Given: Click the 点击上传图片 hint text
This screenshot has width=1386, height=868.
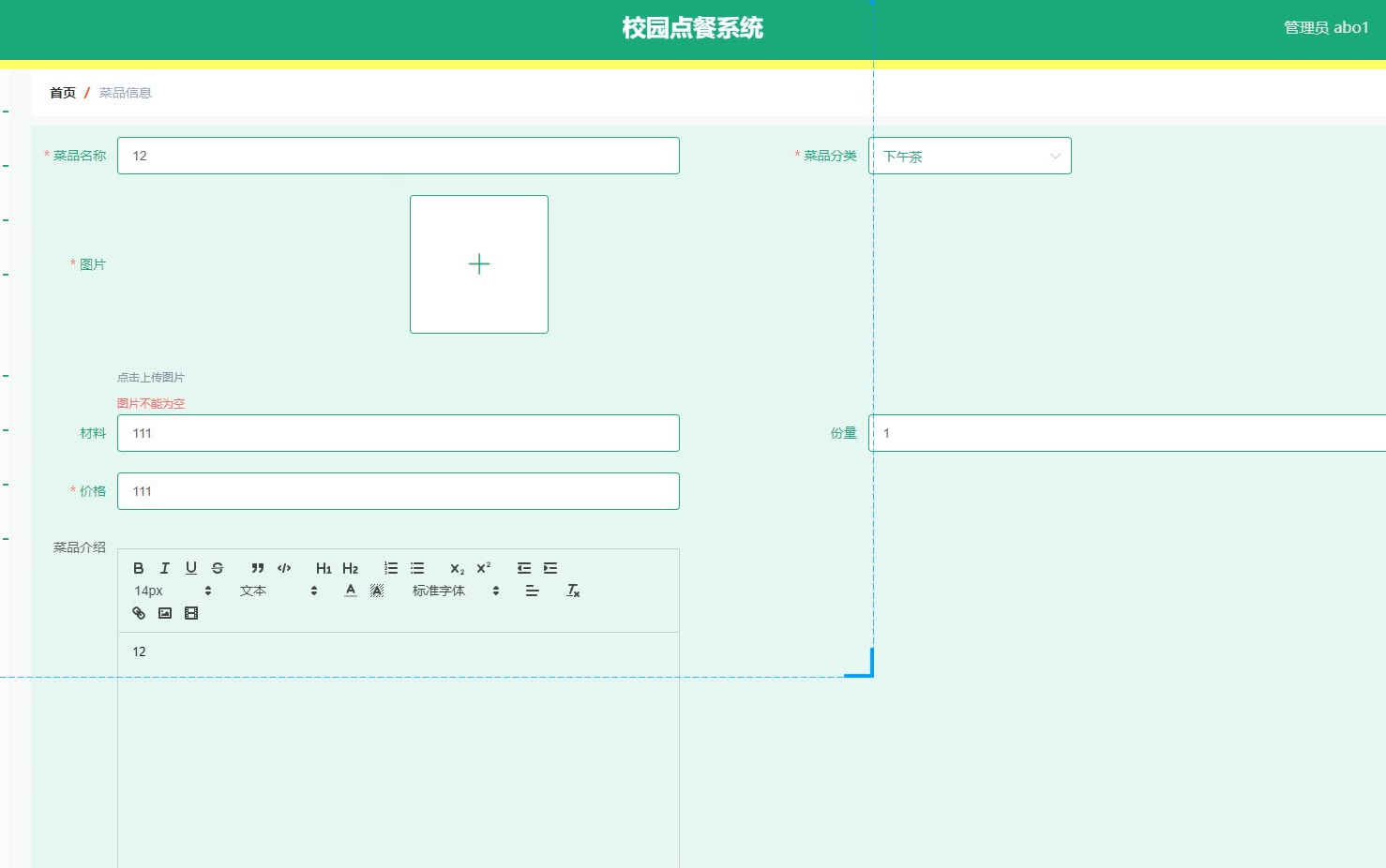Looking at the screenshot, I should (x=151, y=378).
